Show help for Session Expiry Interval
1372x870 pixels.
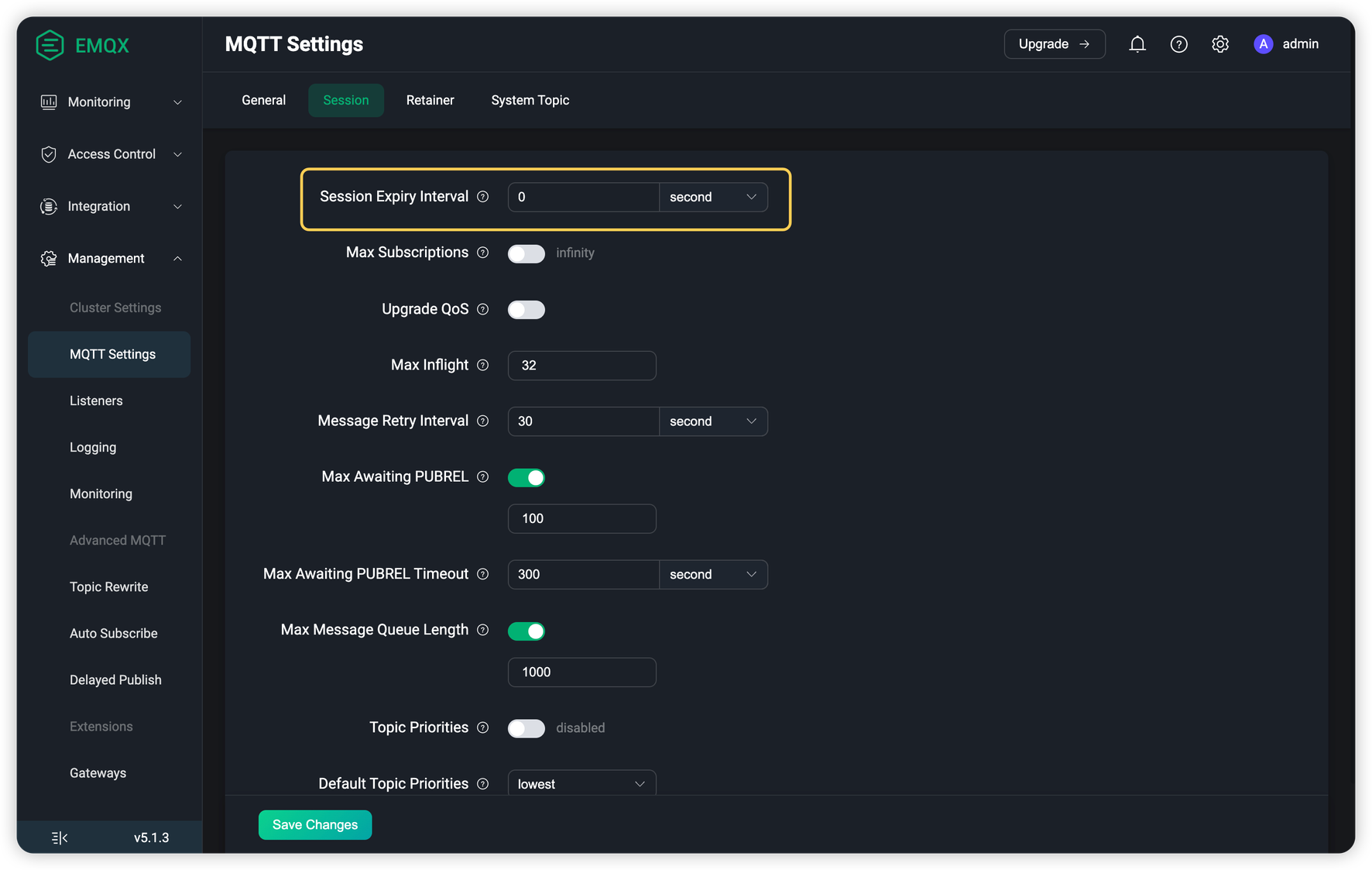pos(482,197)
